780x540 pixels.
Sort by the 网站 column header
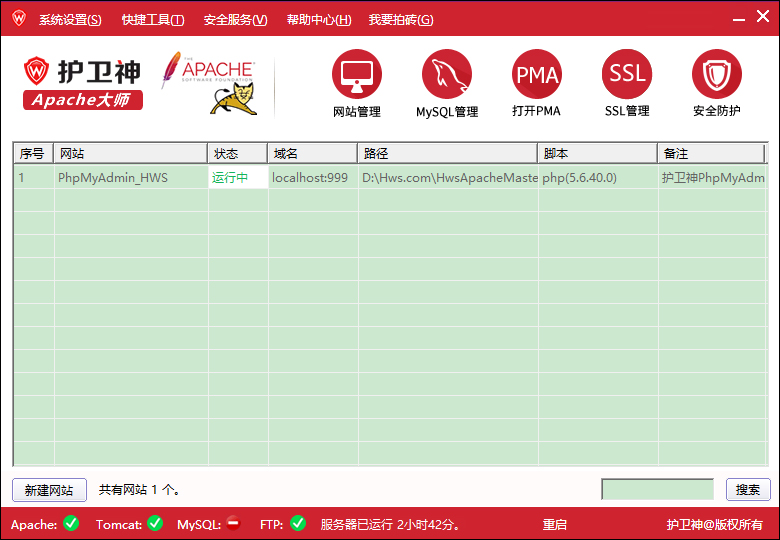130,153
